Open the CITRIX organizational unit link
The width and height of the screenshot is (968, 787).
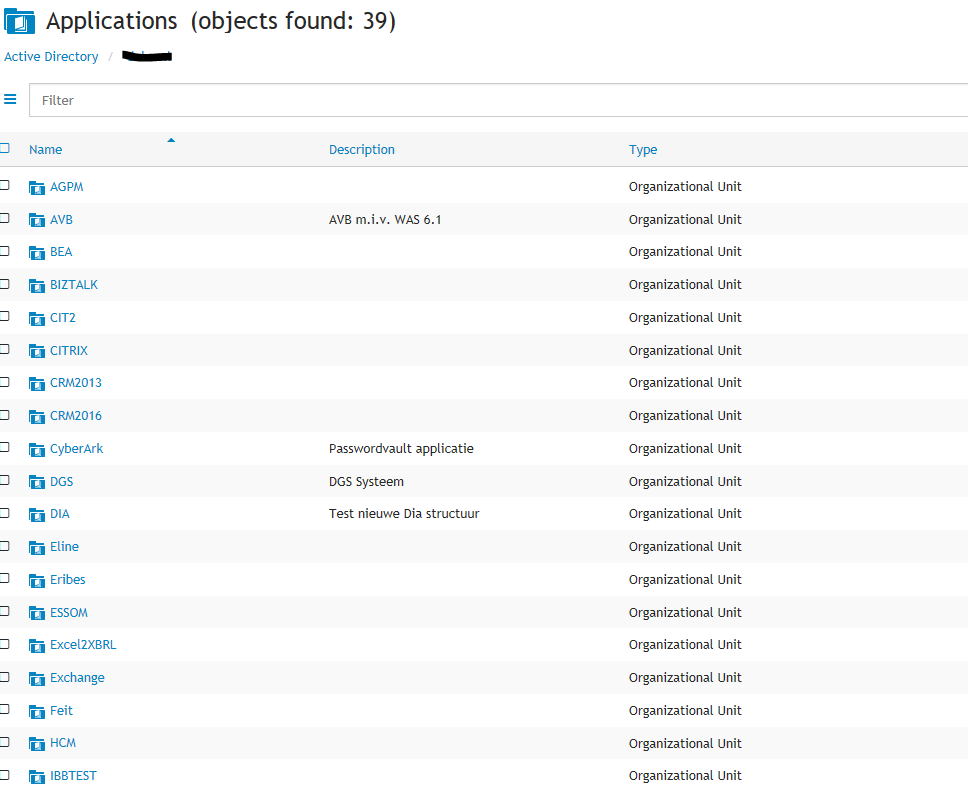[x=69, y=350]
